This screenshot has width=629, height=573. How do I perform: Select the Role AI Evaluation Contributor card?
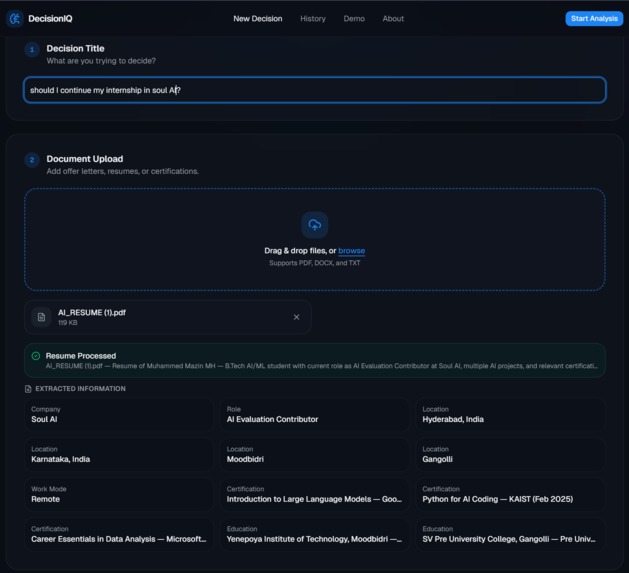point(314,415)
